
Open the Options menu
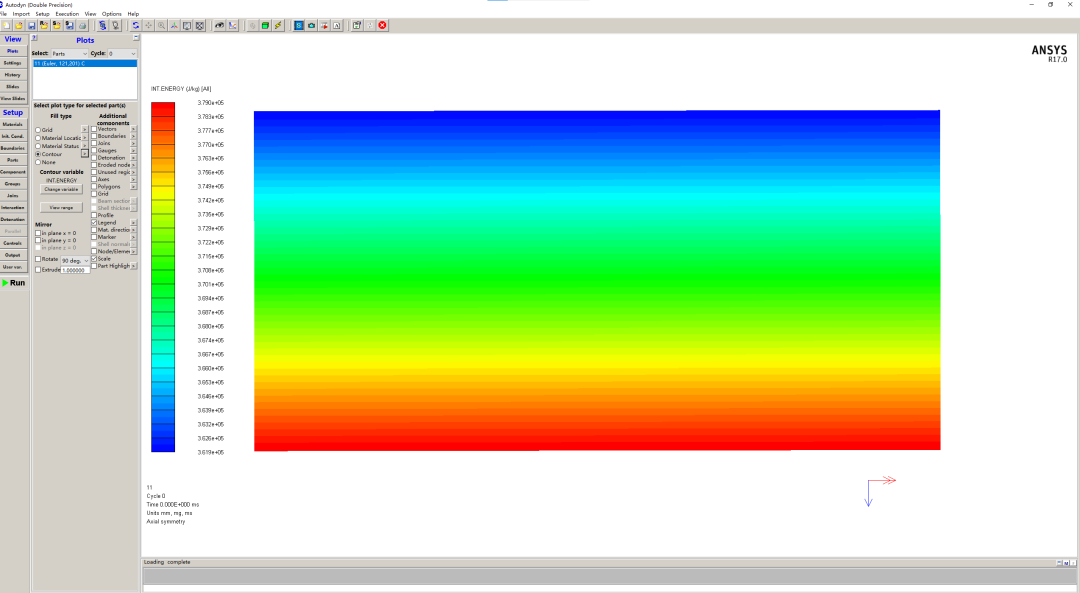tap(112, 14)
